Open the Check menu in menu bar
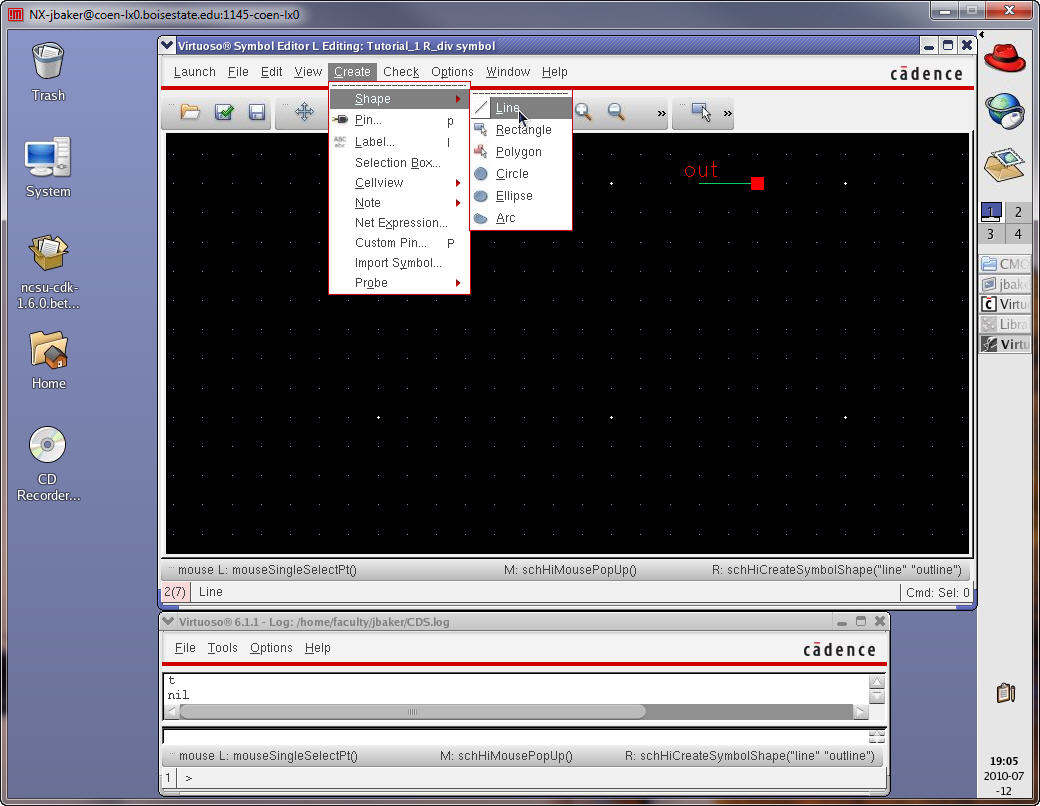This screenshot has width=1040, height=806. [x=401, y=72]
